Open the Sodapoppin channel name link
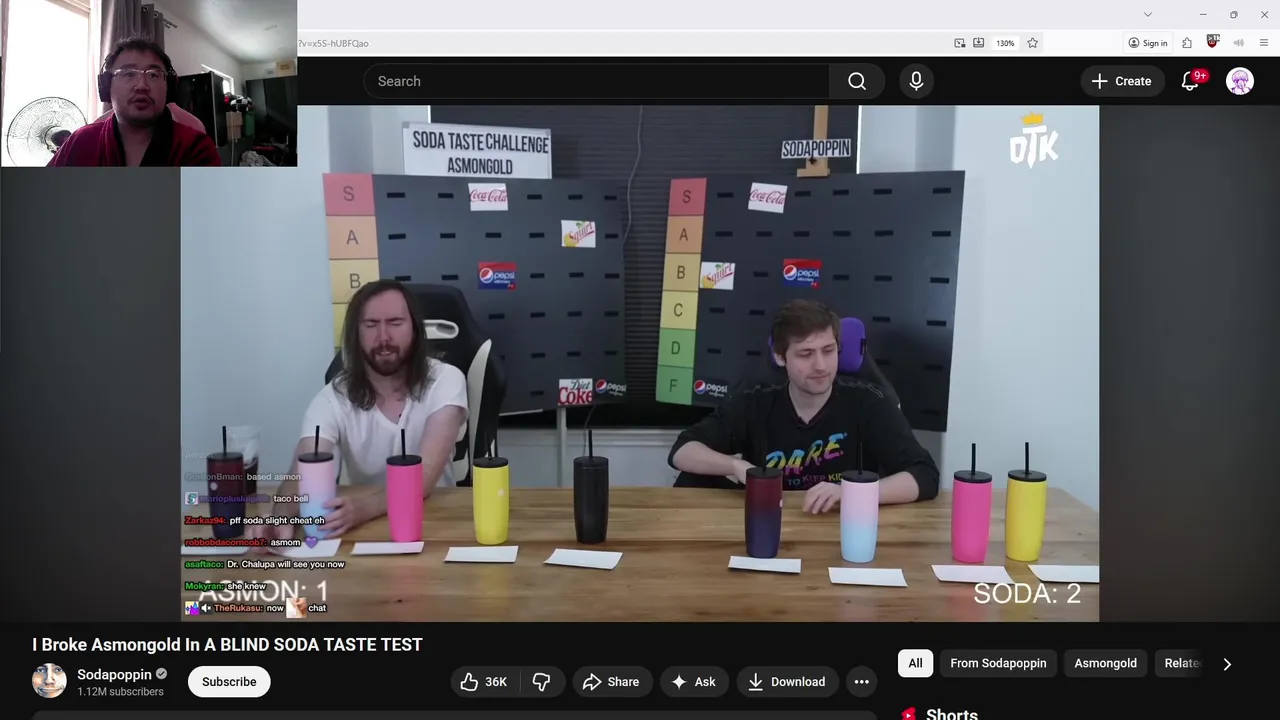Screen dimensions: 1280x720 coord(114,675)
